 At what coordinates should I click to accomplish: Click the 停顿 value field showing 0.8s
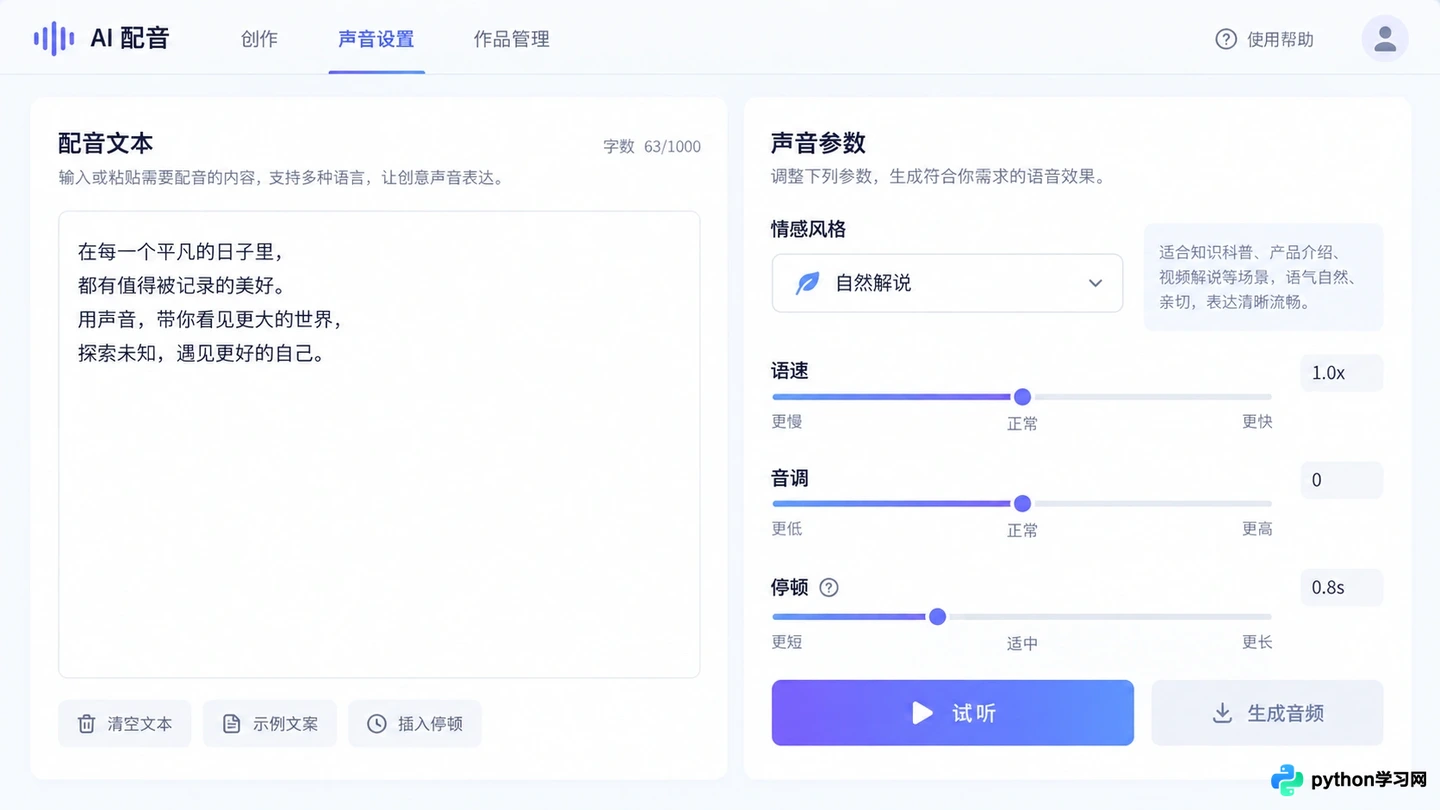[1341, 587]
